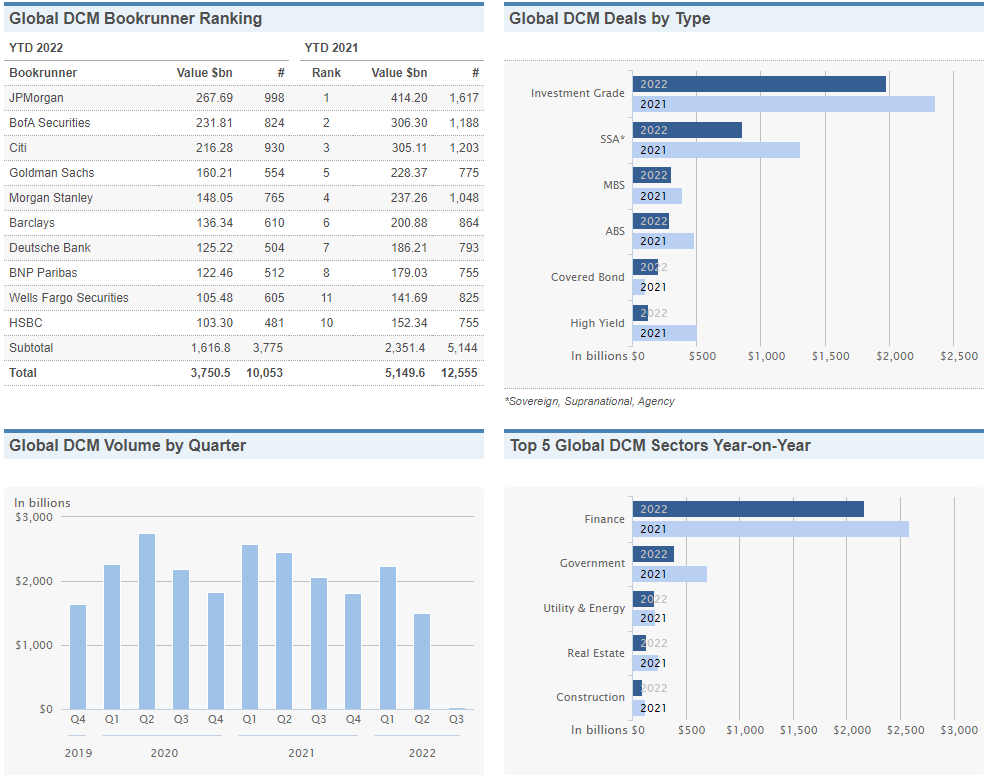Select the Barclays bookrunner name
Screen dimensions: 991x779
32,223
